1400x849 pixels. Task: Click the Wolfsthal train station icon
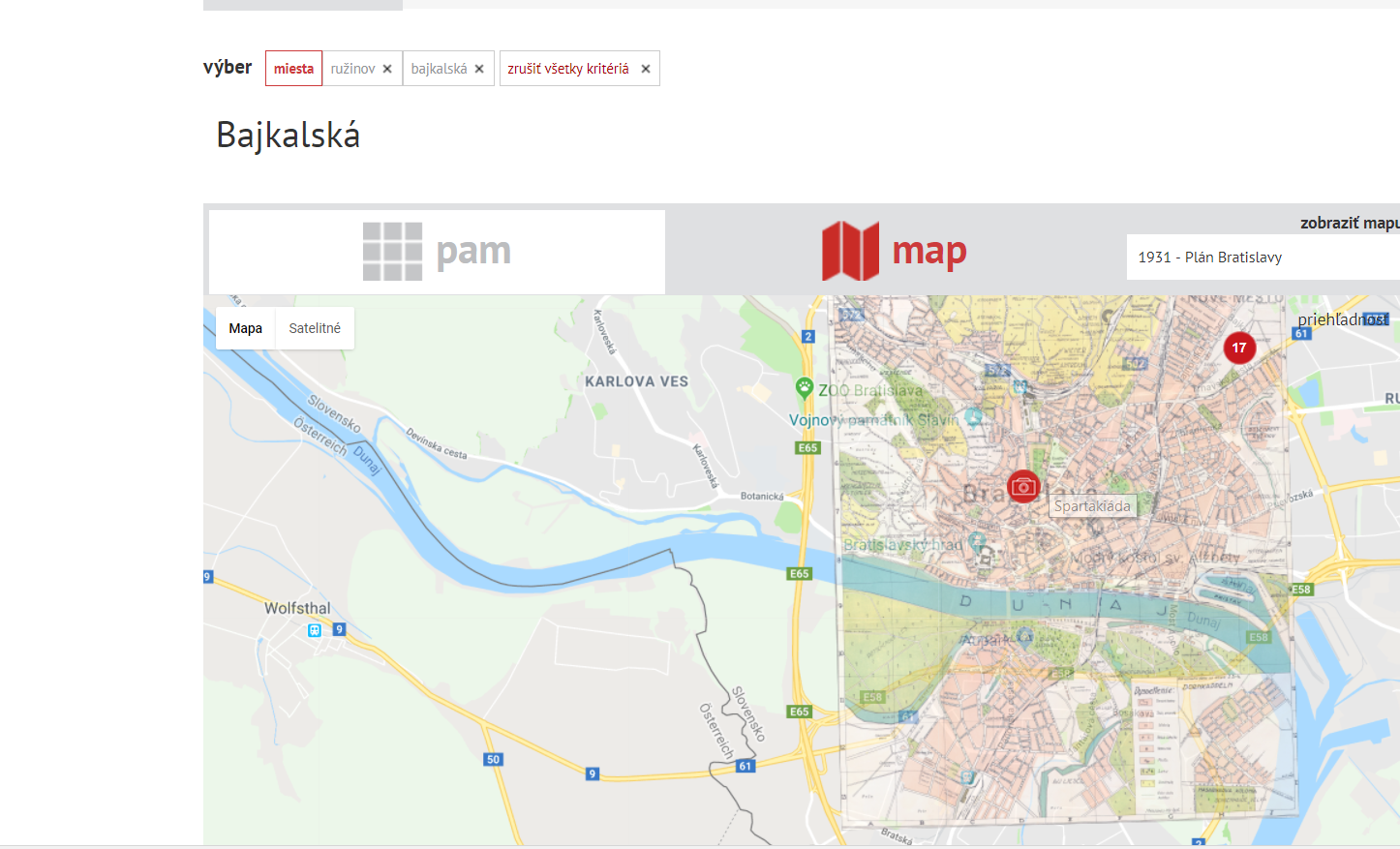(314, 630)
